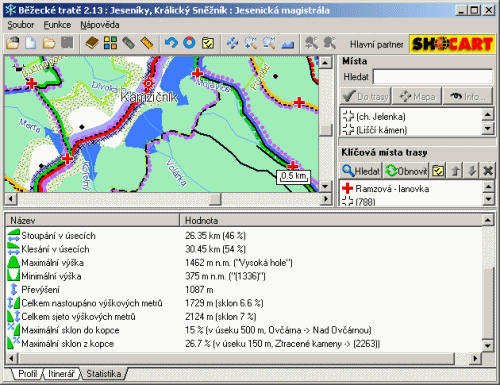The width and height of the screenshot is (500, 385).
Task: Select Celkem nastoupáno výškových metrů row
Action: 244,303
